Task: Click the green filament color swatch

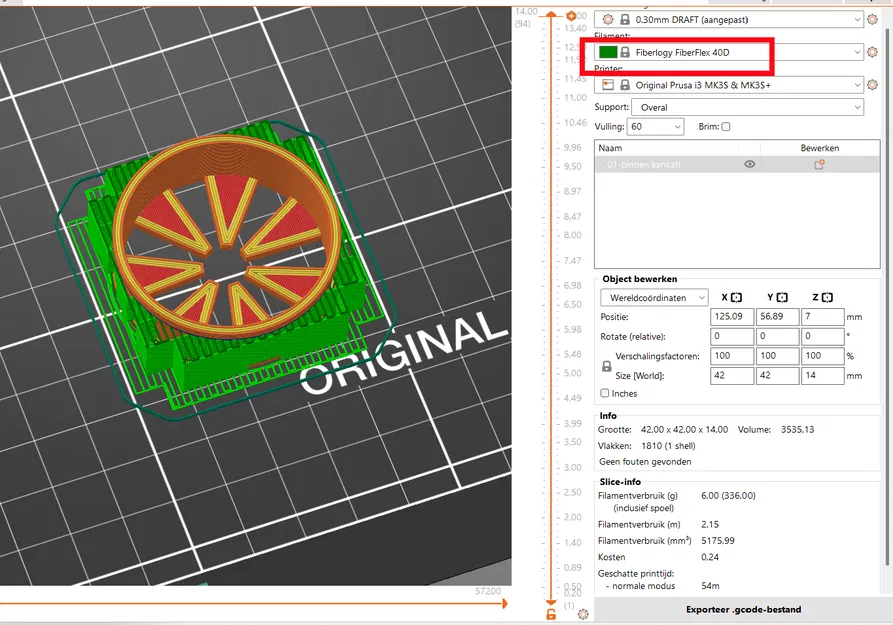Action: pos(608,52)
